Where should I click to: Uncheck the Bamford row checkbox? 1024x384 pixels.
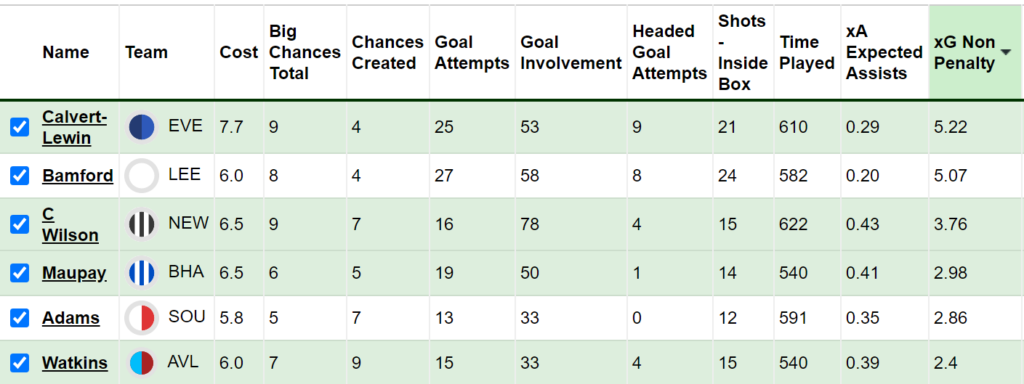point(20,176)
